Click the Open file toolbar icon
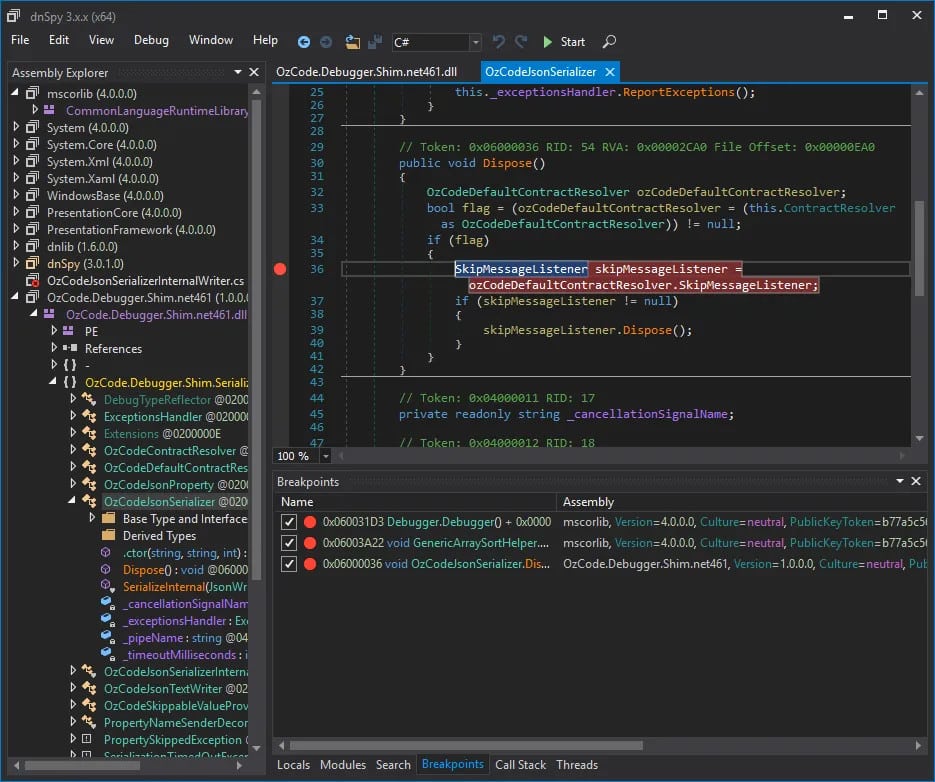 point(353,42)
